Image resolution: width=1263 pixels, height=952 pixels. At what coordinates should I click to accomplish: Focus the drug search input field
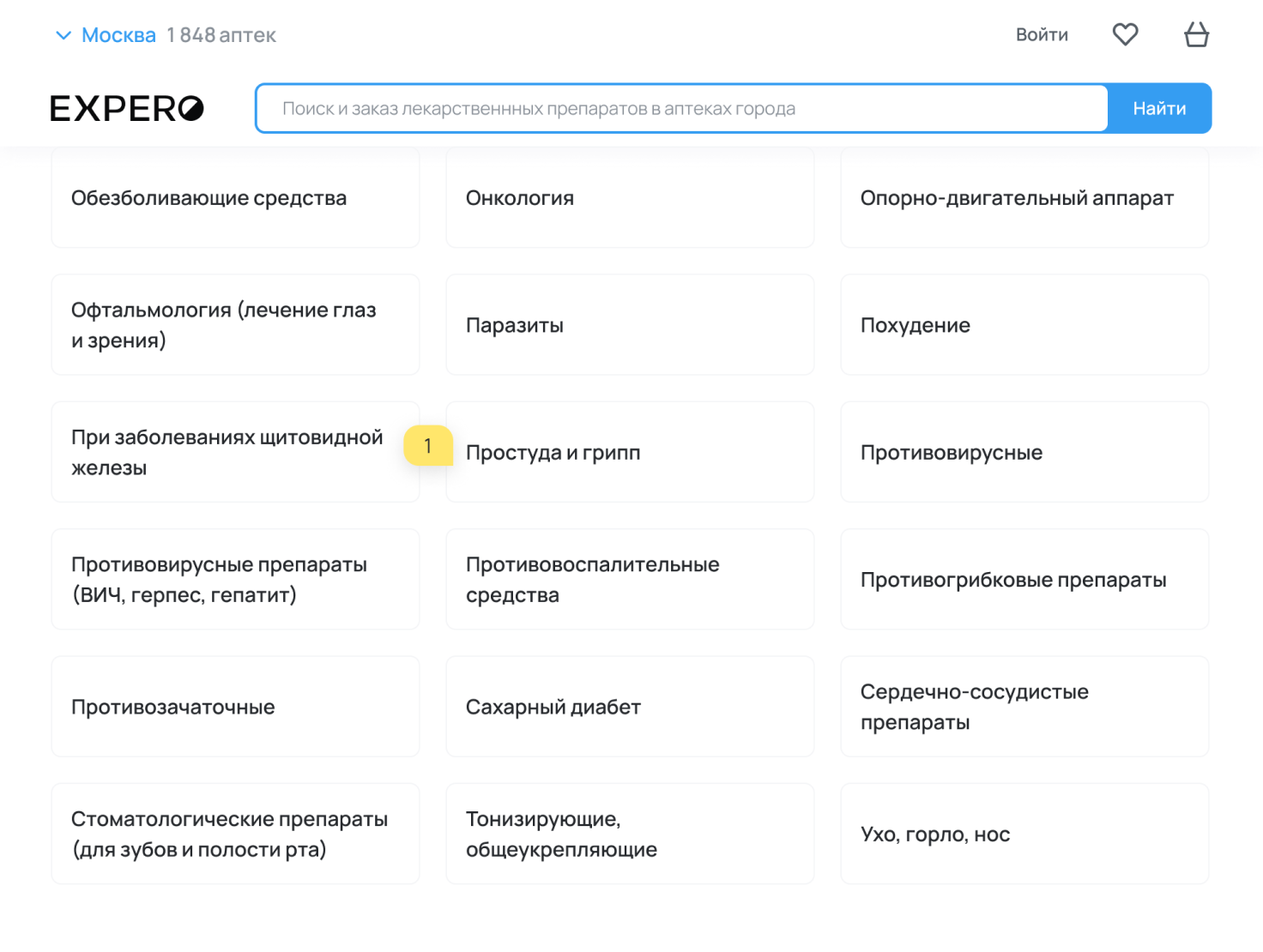coord(682,108)
